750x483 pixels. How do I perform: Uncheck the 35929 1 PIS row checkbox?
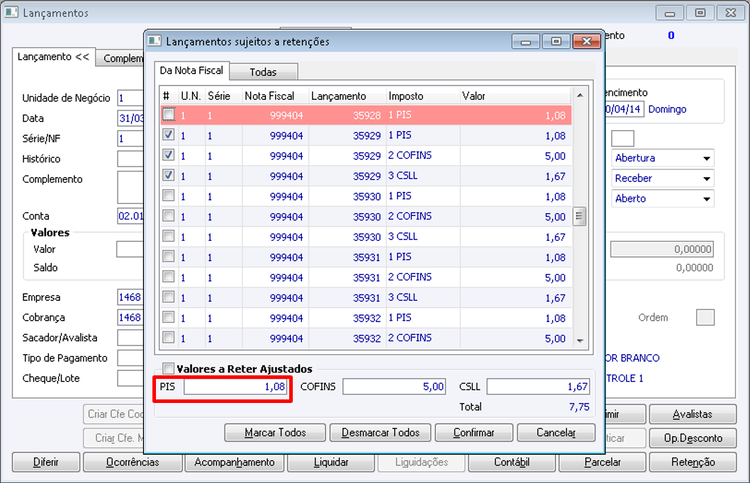click(x=168, y=135)
